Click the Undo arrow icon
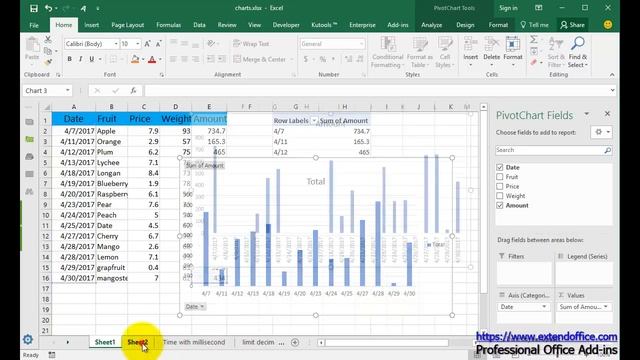Viewport: 640px width, 360px height. (49, 8)
